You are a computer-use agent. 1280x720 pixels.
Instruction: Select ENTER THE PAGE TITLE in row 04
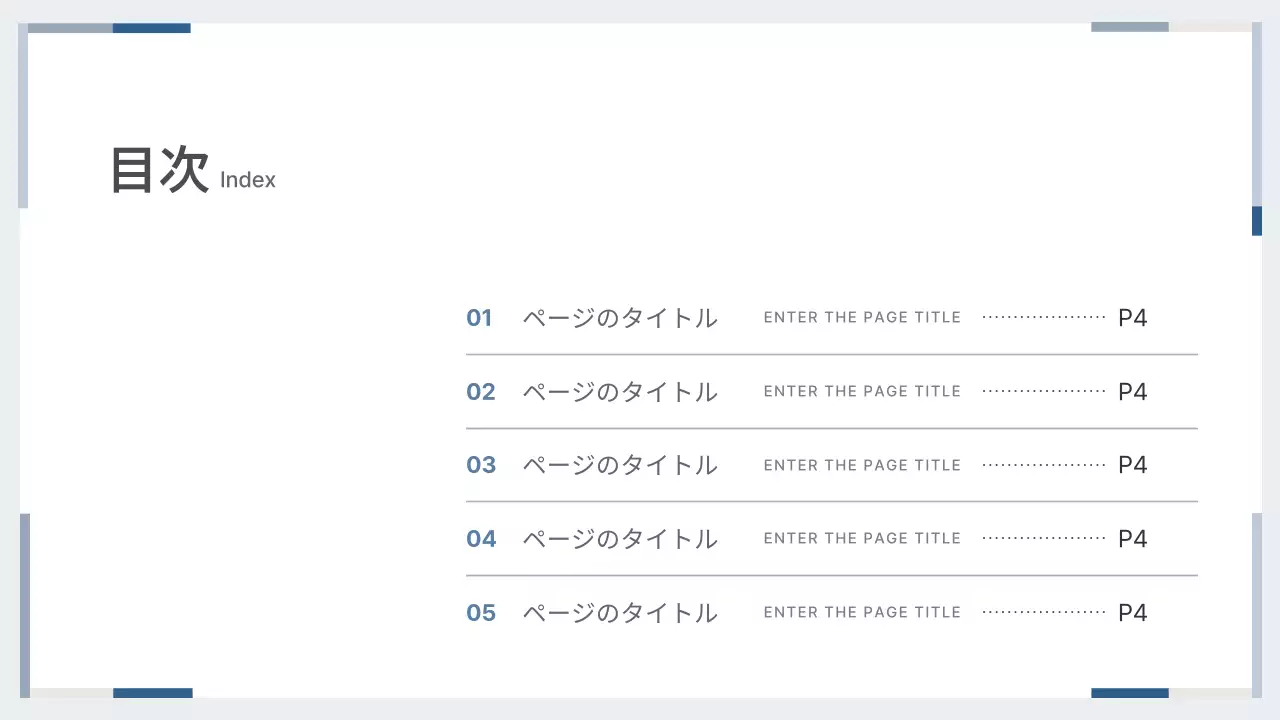coord(862,539)
